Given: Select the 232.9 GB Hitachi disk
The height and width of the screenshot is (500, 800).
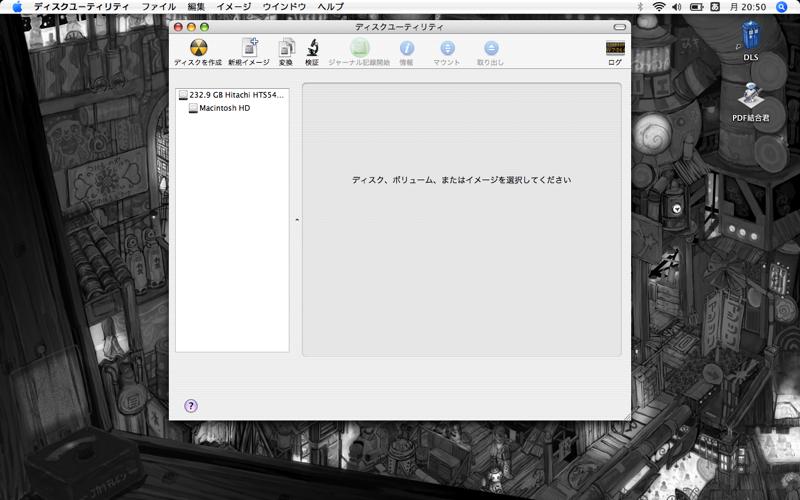Looking at the screenshot, I should (232, 95).
